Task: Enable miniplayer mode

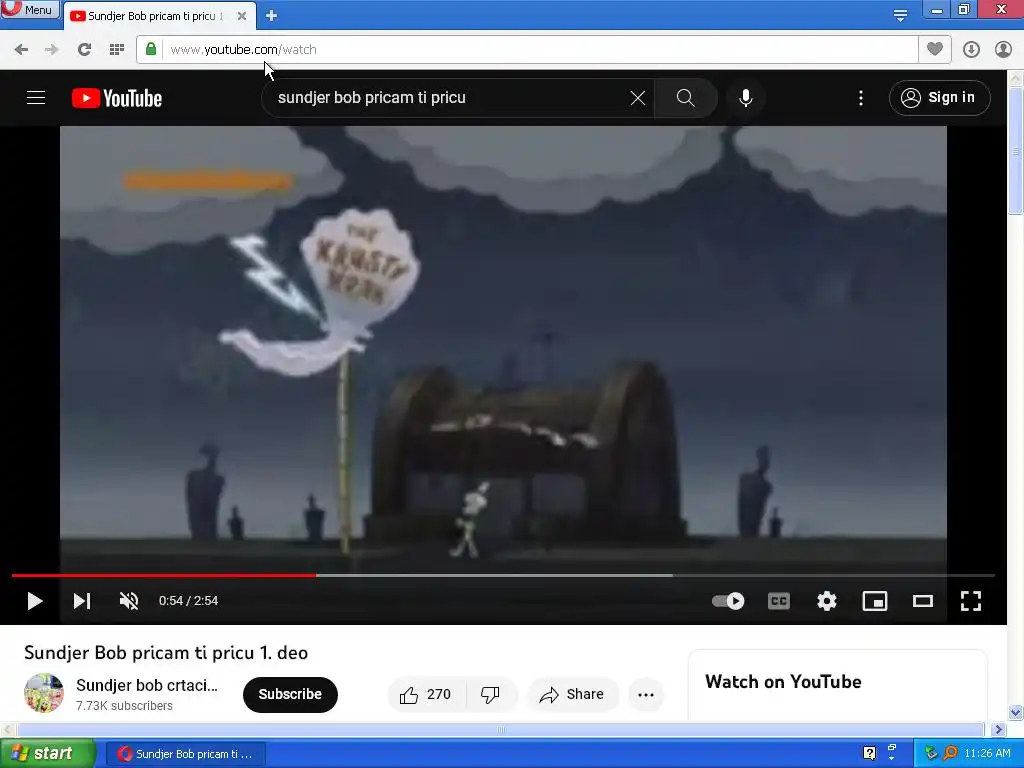Action: [875, 601]
